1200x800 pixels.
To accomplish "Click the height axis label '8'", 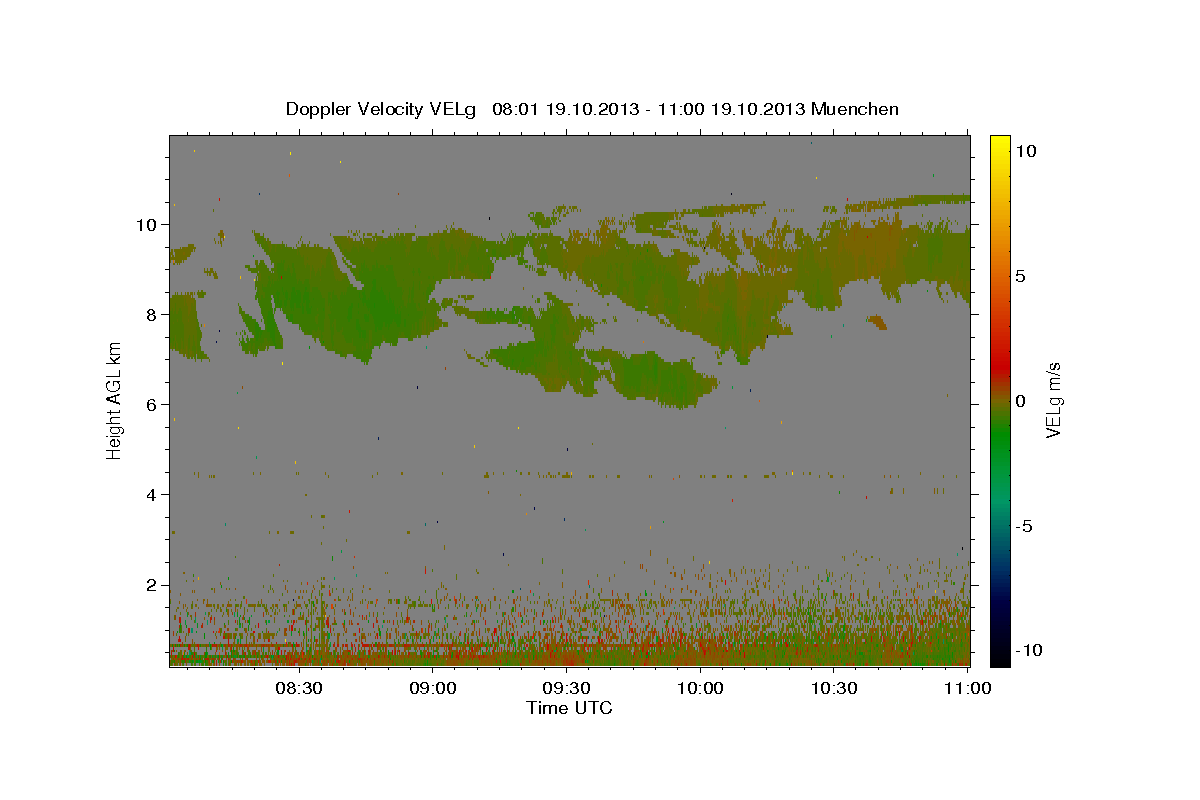I will pyautogui.click(x=152, y=315).
